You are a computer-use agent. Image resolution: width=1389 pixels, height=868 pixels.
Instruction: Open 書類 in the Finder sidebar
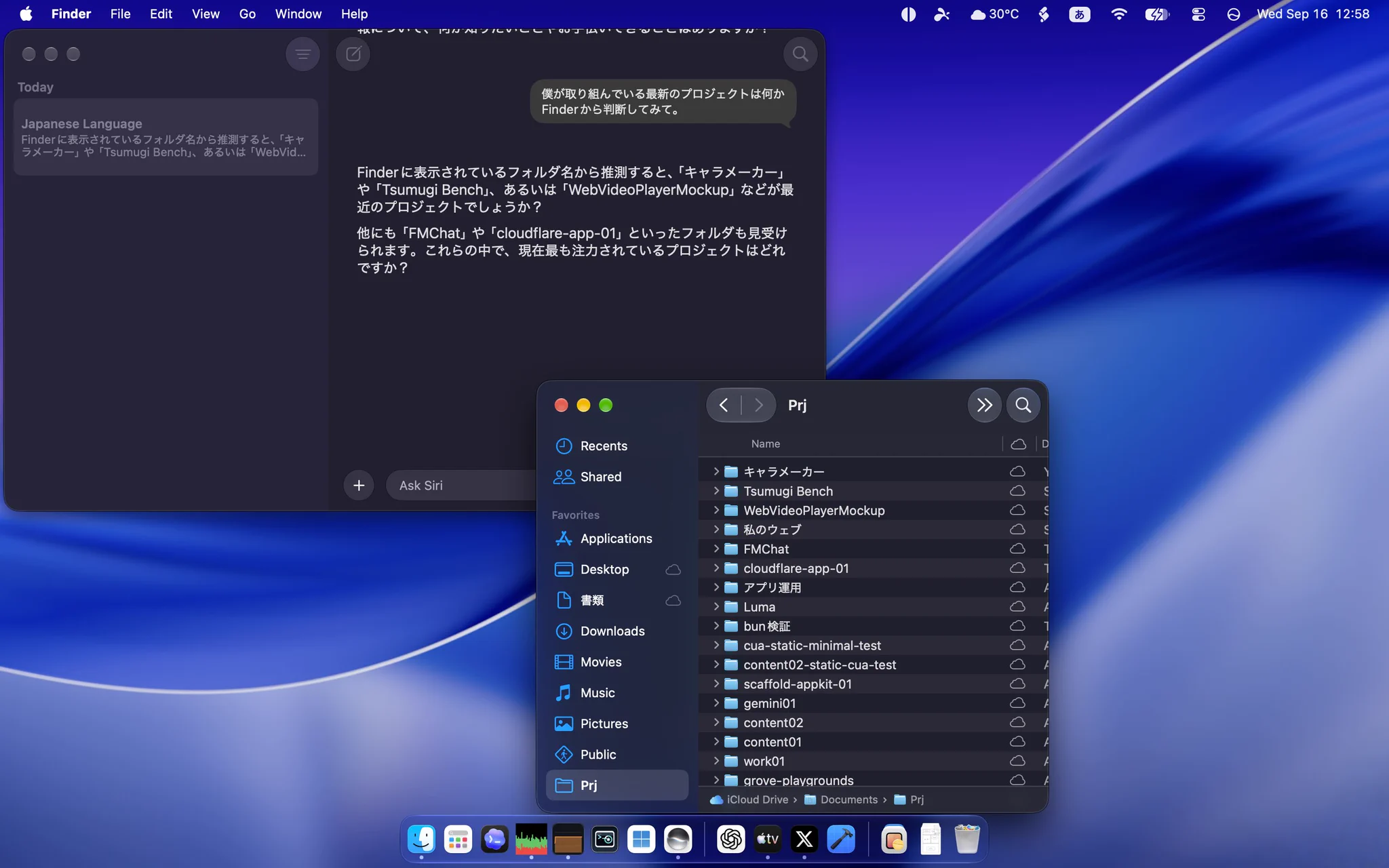click(x=617, y=600)
